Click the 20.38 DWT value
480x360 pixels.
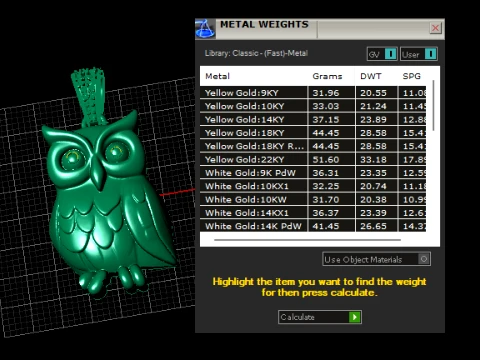pyautogui.click(x=373, y=200)
